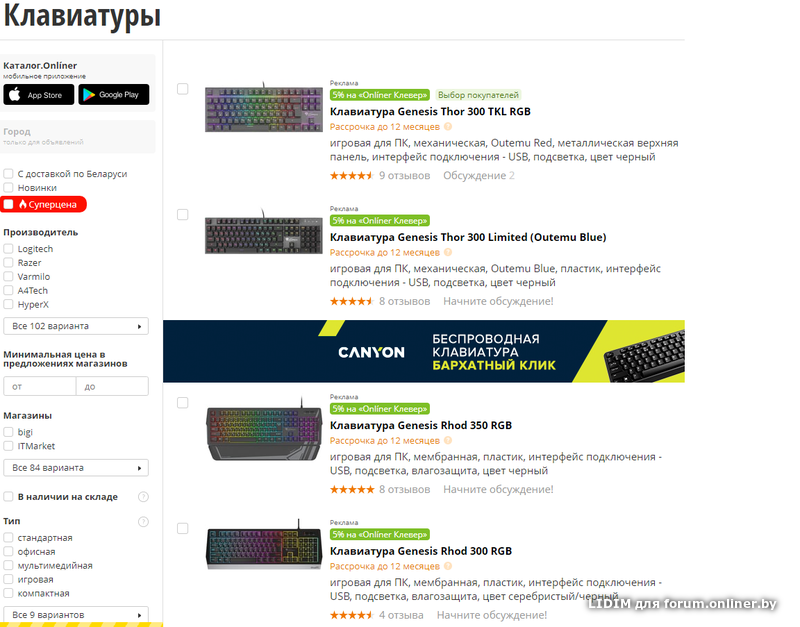Check the HyperX manufacturer filter

[8, 304]
